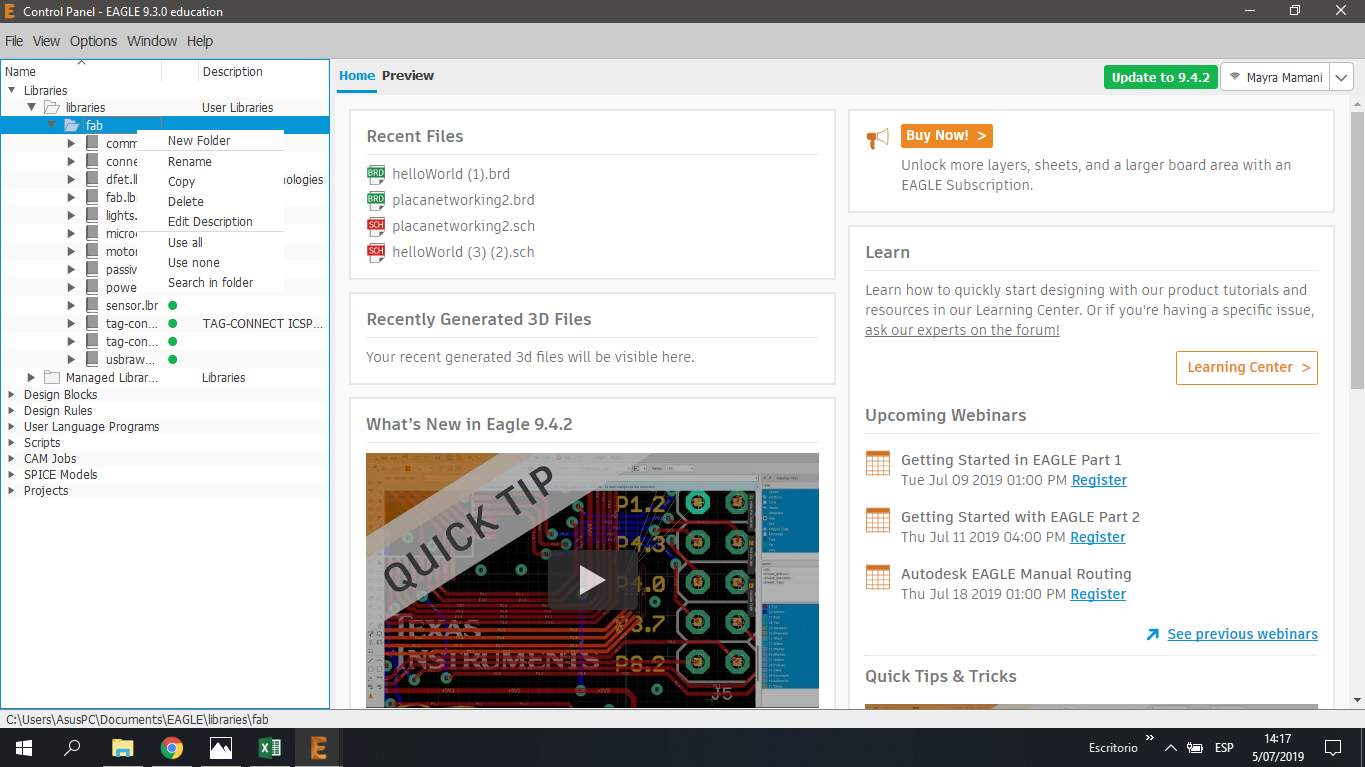This screenshot has height=767, width=1365.
Task: Choose Rename in the context menu
Action: (210, 161)
